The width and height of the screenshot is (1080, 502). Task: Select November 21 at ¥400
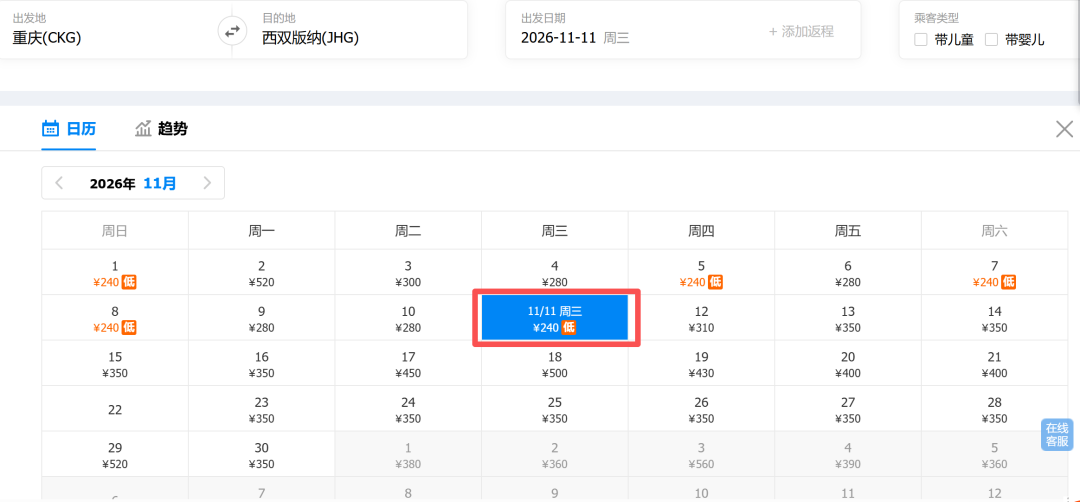tap(995, 364)
